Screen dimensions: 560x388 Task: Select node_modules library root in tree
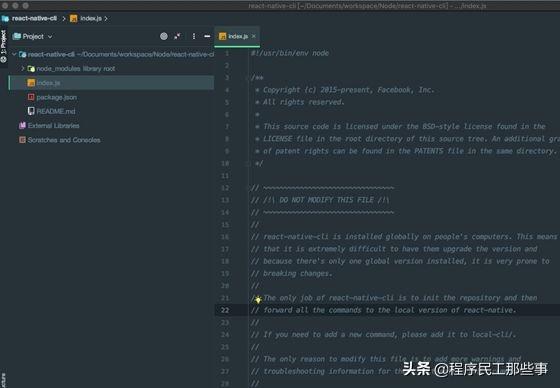(76, 69)
